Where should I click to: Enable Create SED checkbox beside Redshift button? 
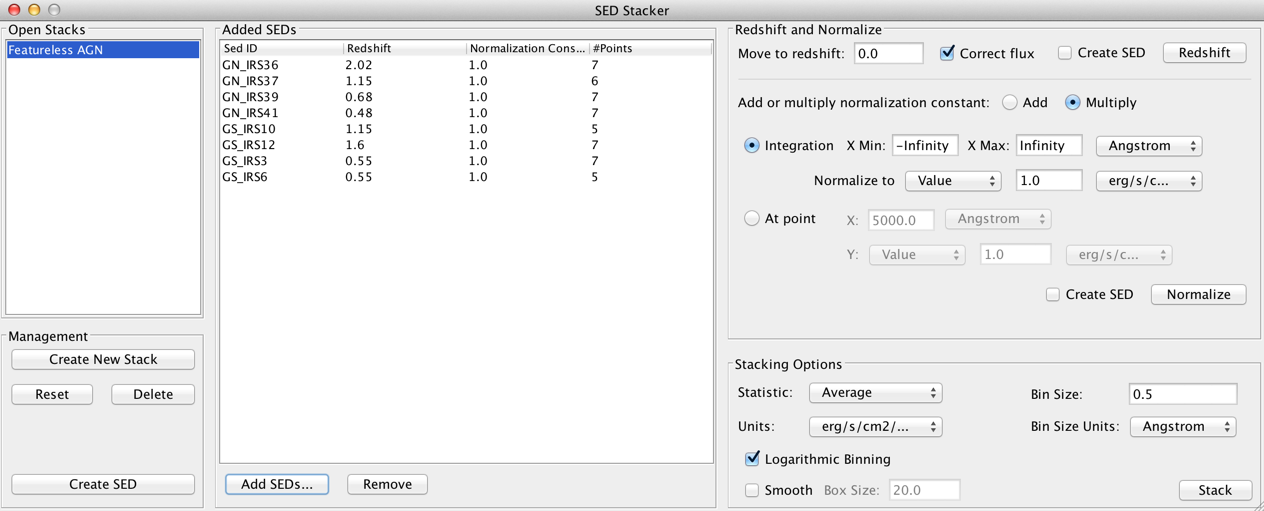point(1065,53)
